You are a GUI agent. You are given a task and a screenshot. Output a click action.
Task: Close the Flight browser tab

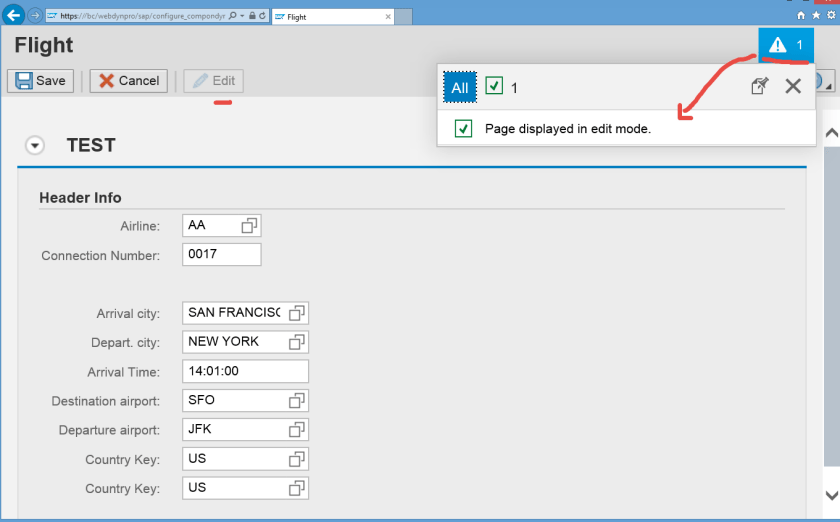coord(388,17)
